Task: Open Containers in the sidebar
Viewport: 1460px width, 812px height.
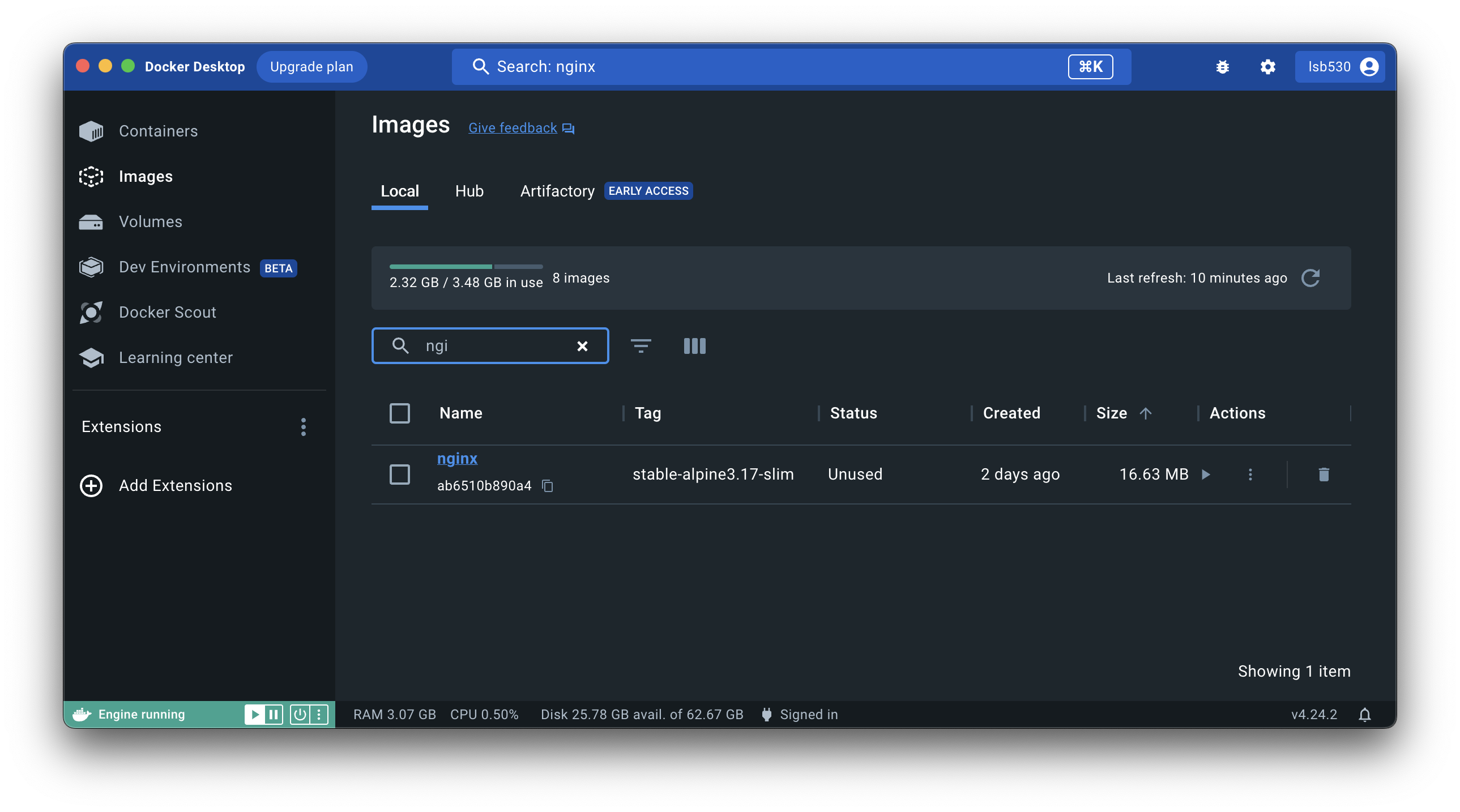Action: click(x=158, y=131)
